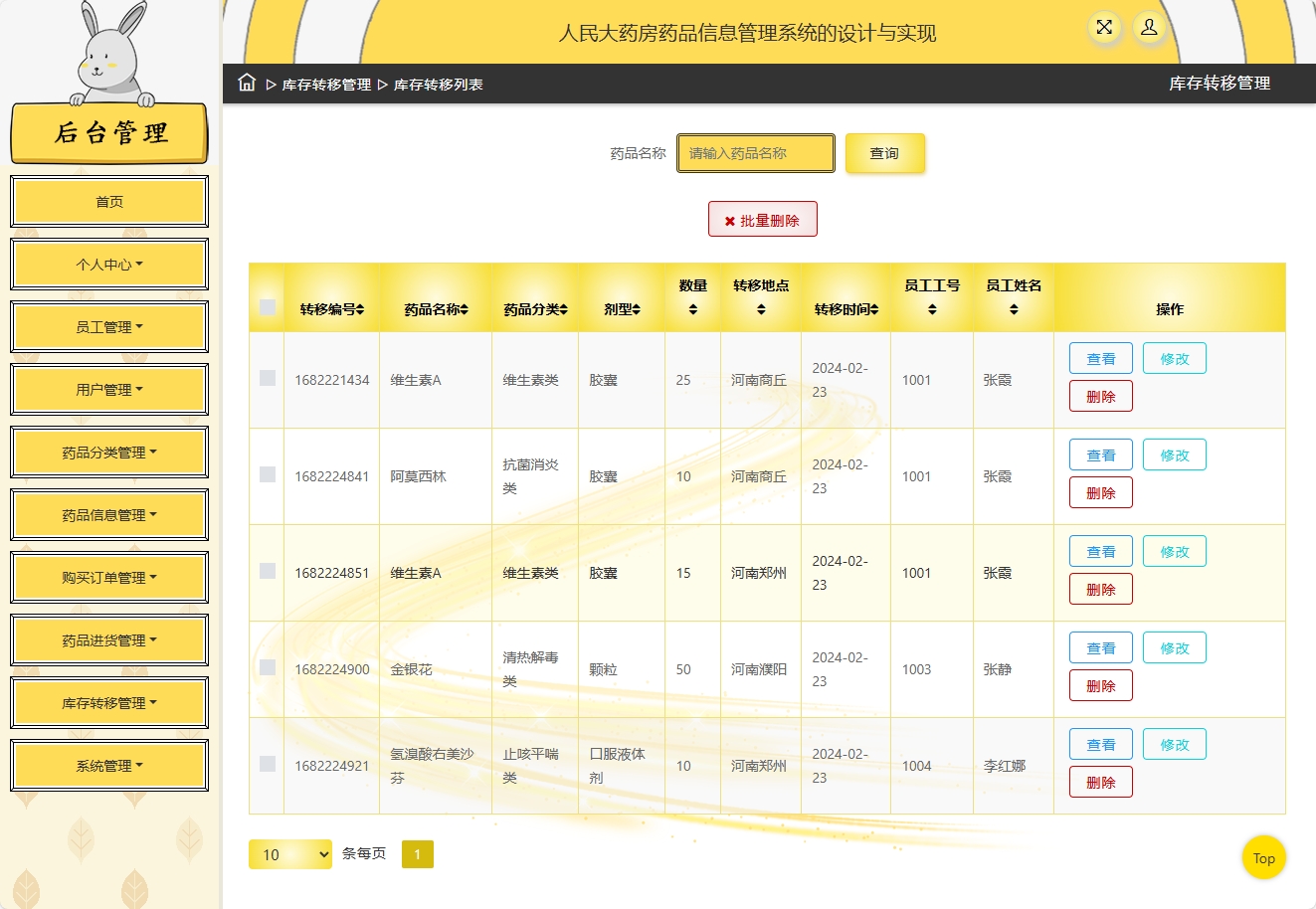This screenshot has height=909, width=1316.
Task: Click the fullscreen expand icon in header
Action: click(x=1104, y=28)
